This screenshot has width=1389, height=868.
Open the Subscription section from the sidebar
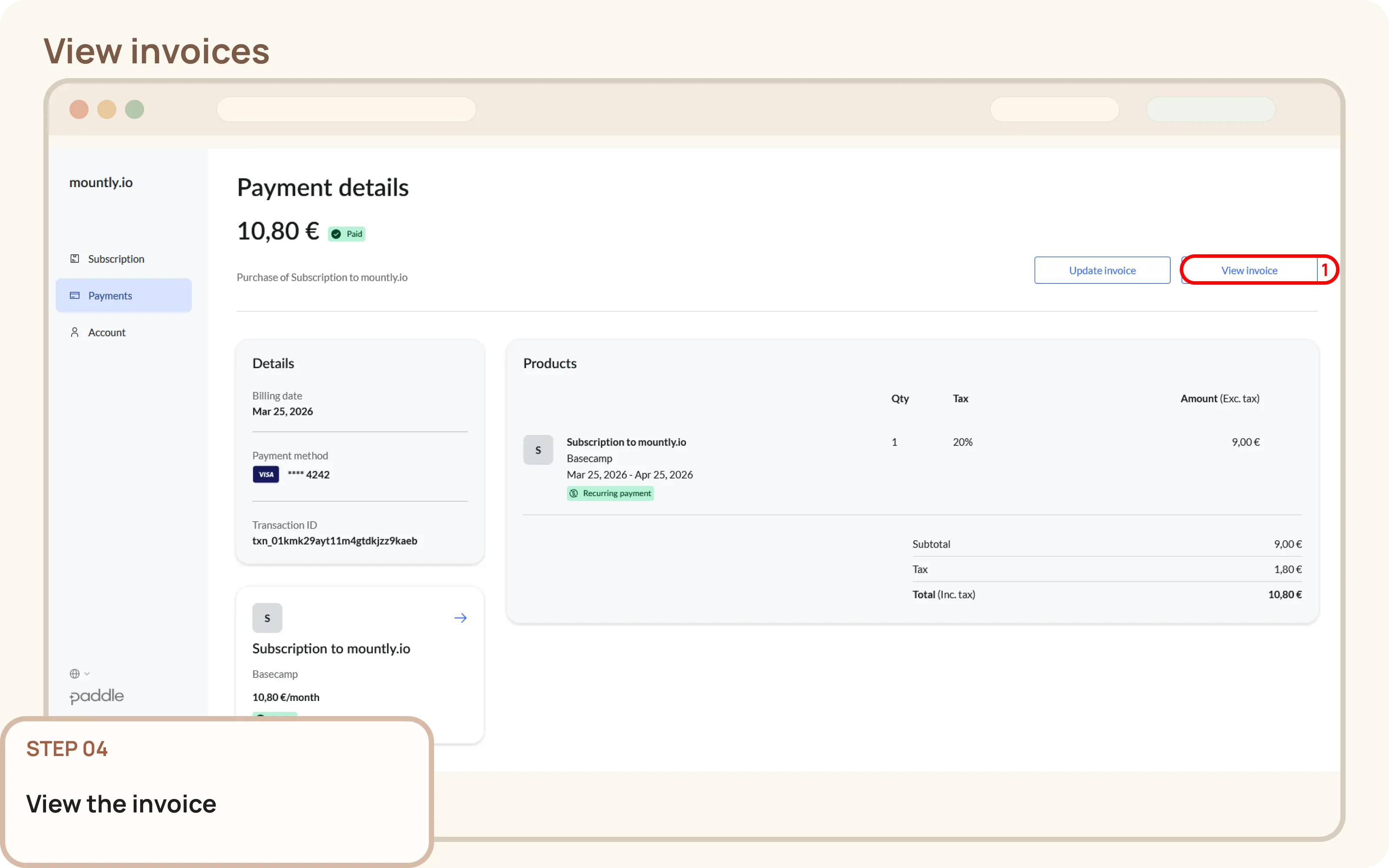click(115, 258)
